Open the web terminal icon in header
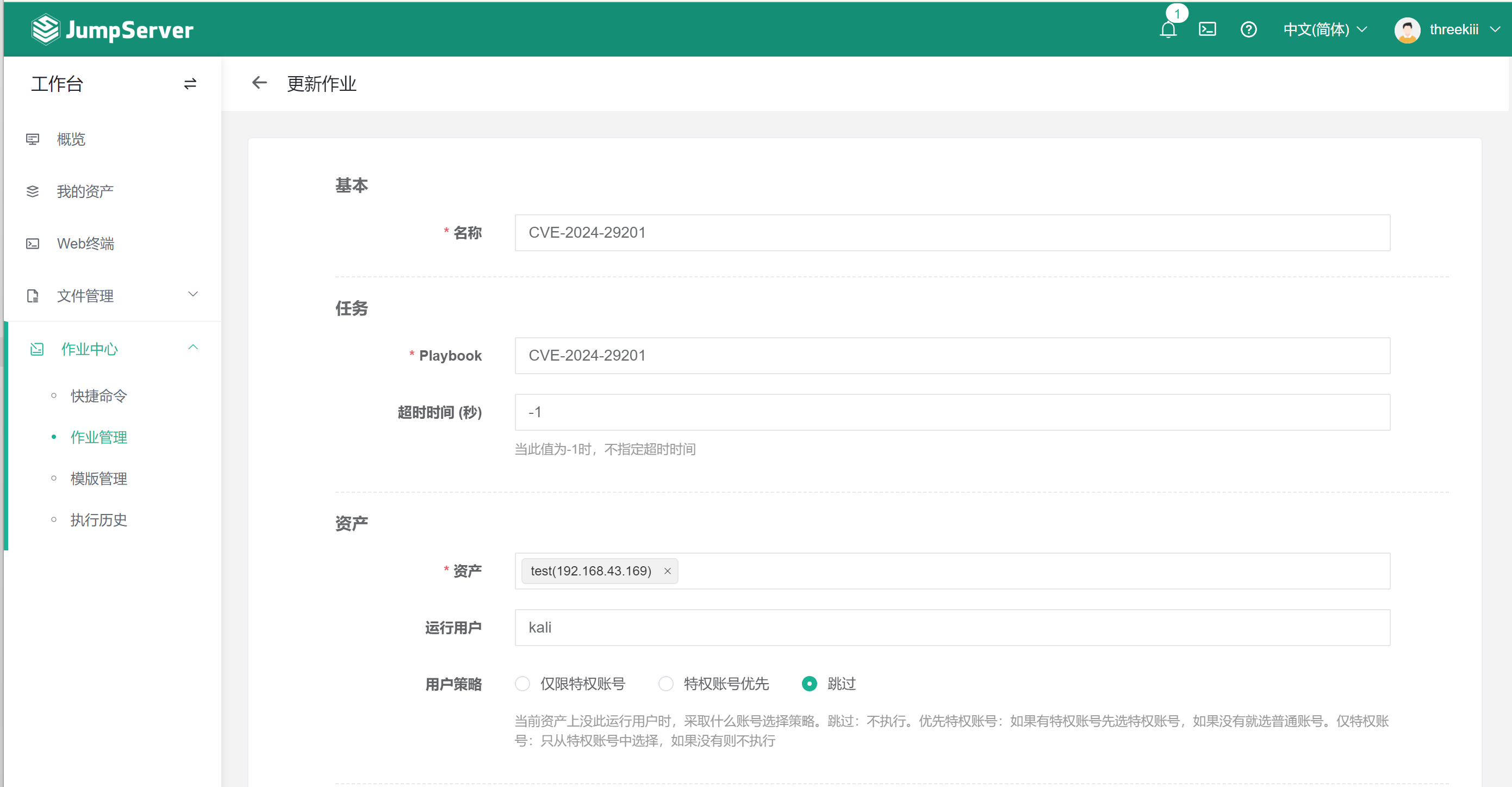The height and width of the screenshot is (787, 1512). coord(1207,29)
